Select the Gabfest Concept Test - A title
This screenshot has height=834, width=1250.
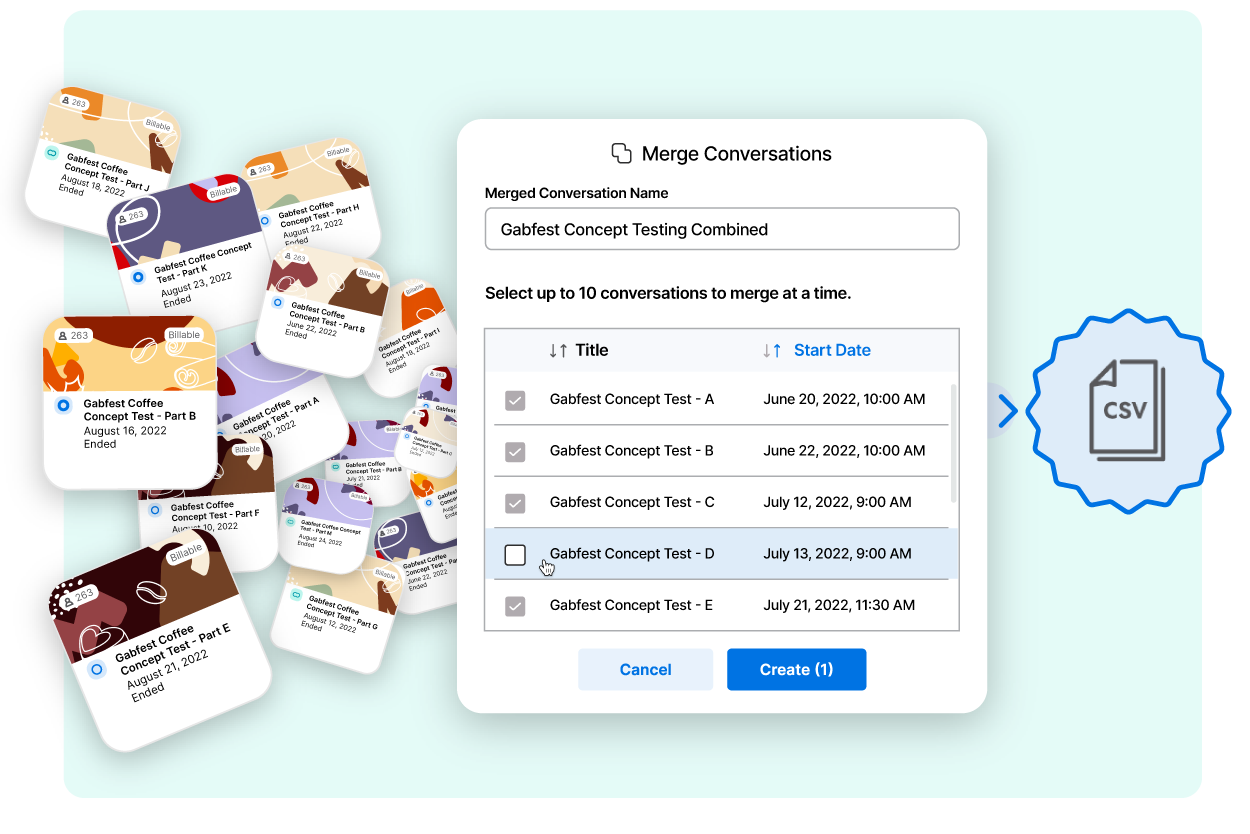[632, 399]
